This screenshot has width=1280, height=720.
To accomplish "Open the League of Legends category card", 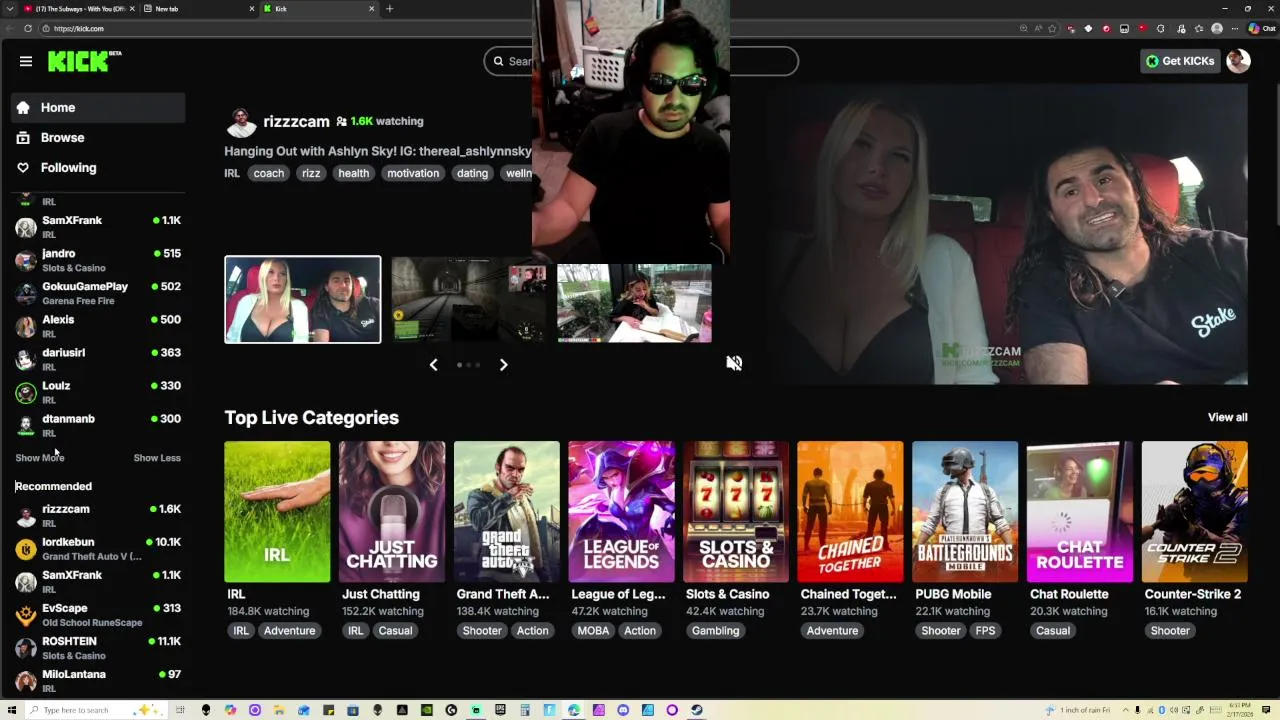I will point(621,511).
